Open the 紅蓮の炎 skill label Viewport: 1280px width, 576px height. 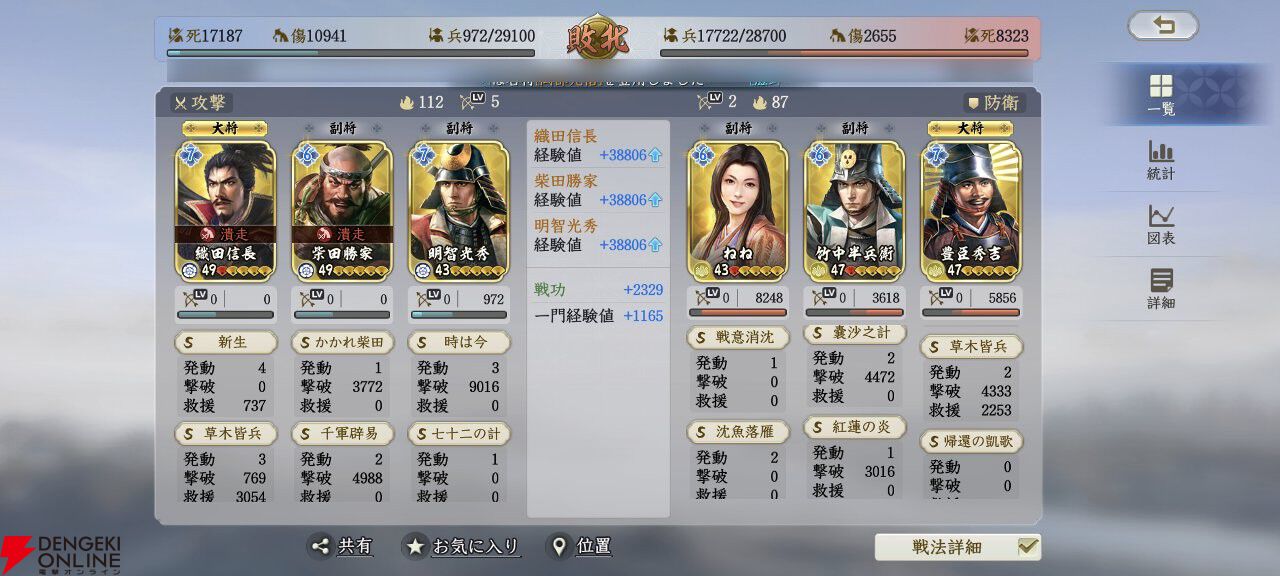[854, 427]
